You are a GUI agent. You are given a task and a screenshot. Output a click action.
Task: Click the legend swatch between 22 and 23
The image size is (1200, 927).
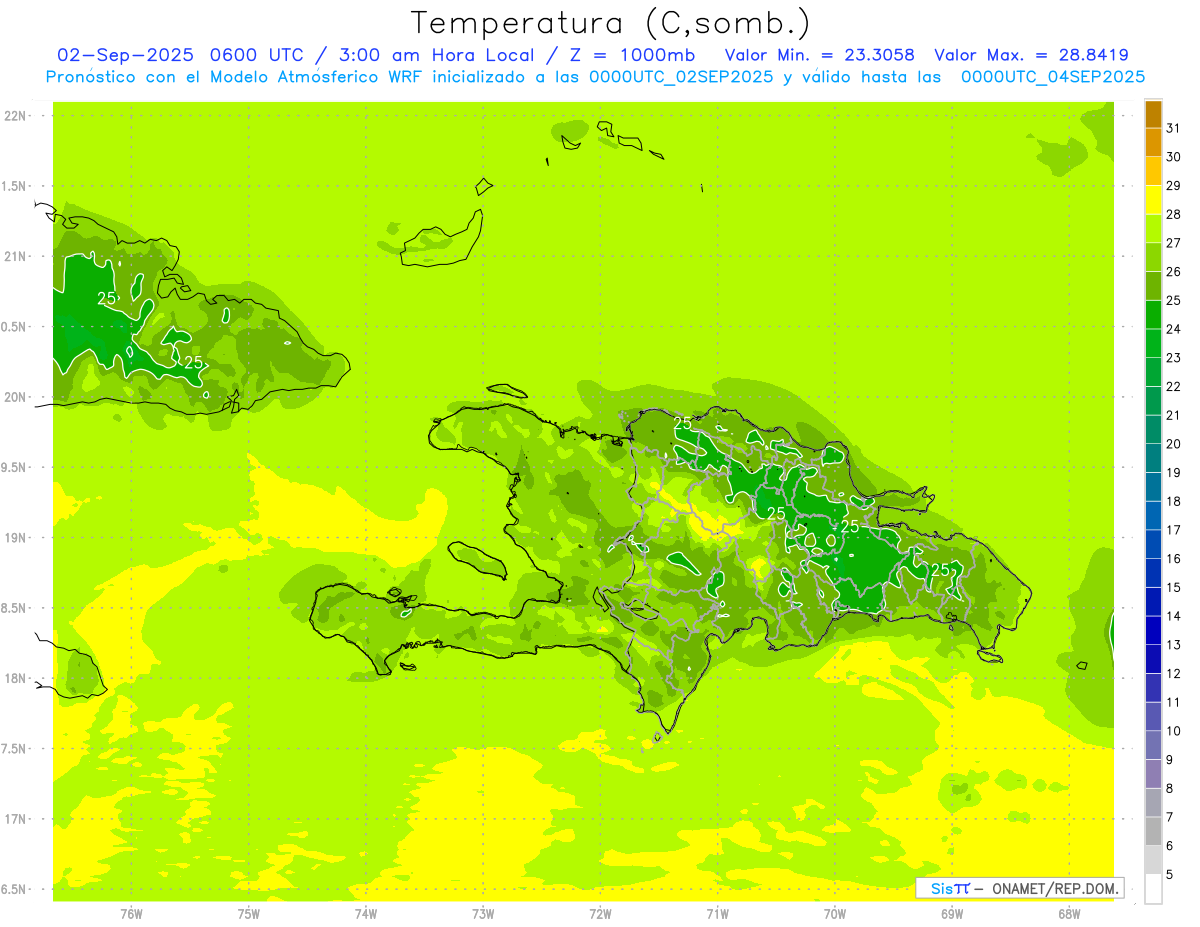click(1153, 372)
